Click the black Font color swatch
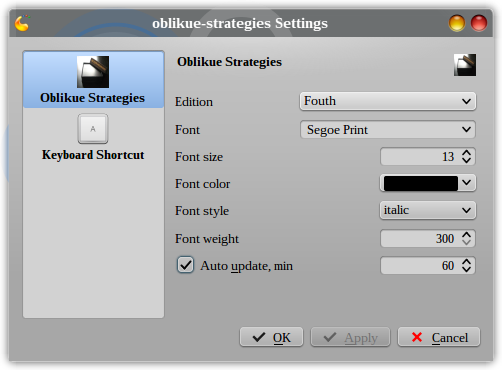 [x=421, y=183]
